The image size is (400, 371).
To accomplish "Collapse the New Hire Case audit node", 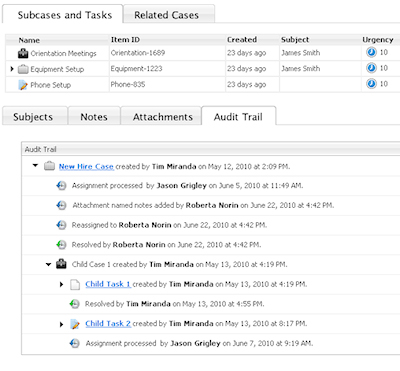I will pyautogui.click(x=35, y=165).
